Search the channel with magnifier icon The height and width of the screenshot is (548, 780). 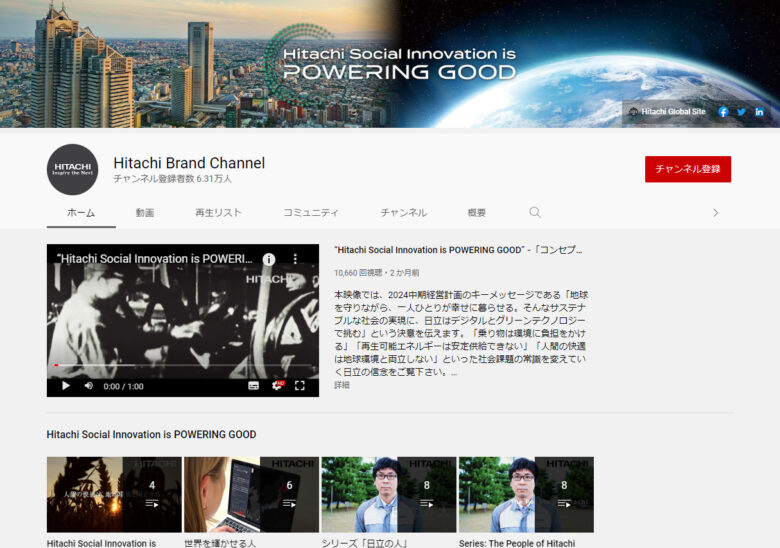[x=535, y=212]
